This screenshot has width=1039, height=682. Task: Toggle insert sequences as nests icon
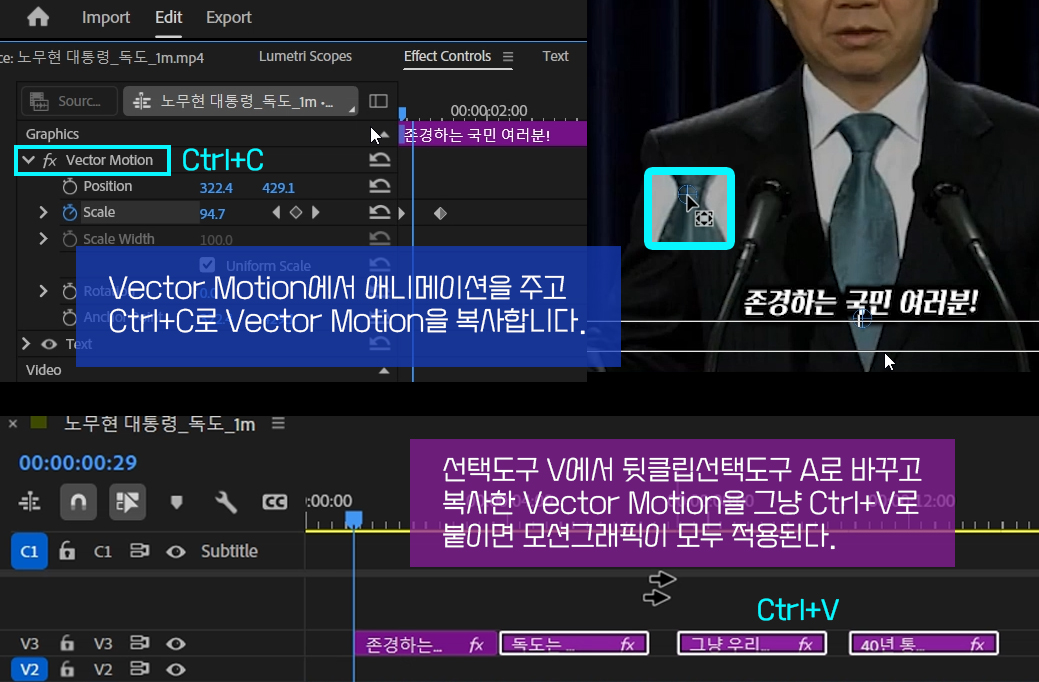29,502
